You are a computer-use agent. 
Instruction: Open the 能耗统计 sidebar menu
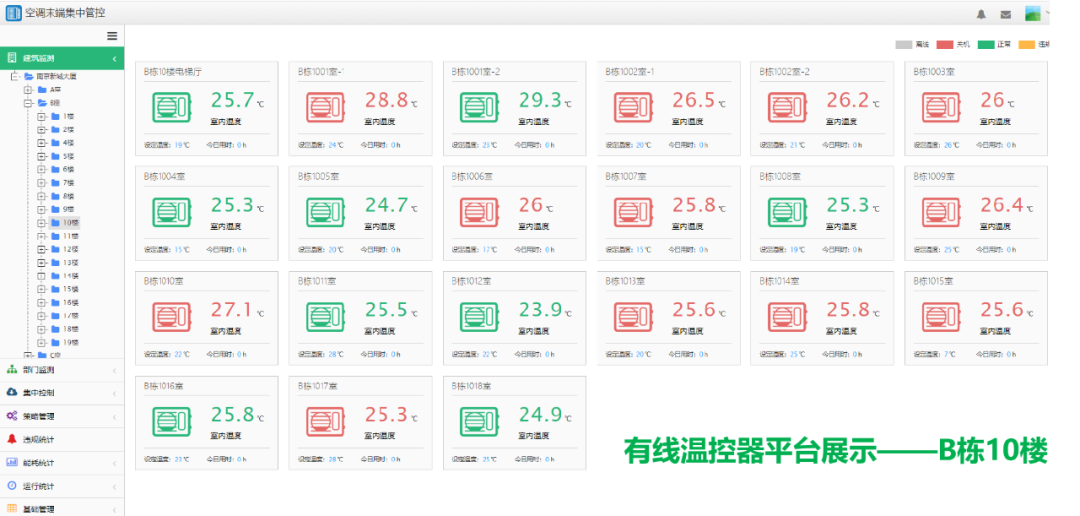[38, 463]
